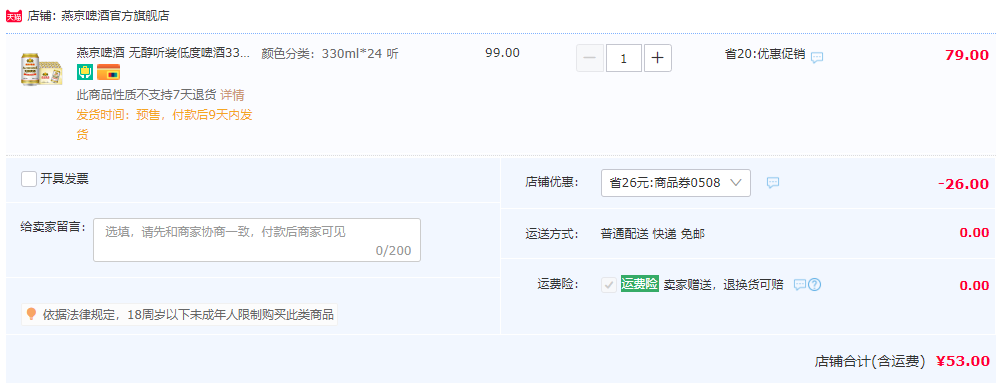Click the 省20:优惠促销 promotion text
This screenshot has width=998, height=383.
coord(764,54)
